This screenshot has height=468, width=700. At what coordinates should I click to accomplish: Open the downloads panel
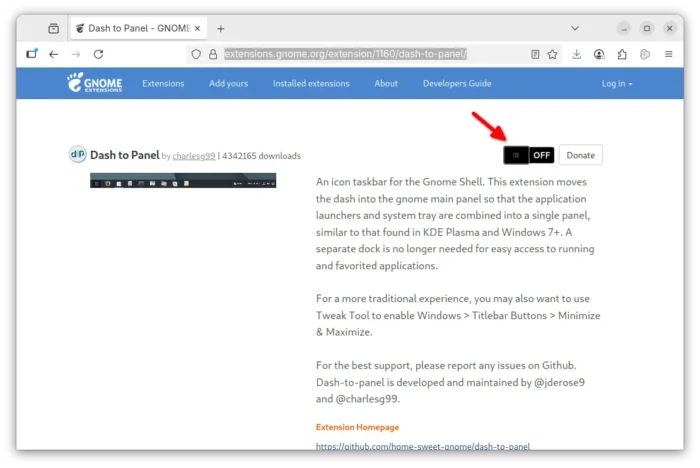576,54
